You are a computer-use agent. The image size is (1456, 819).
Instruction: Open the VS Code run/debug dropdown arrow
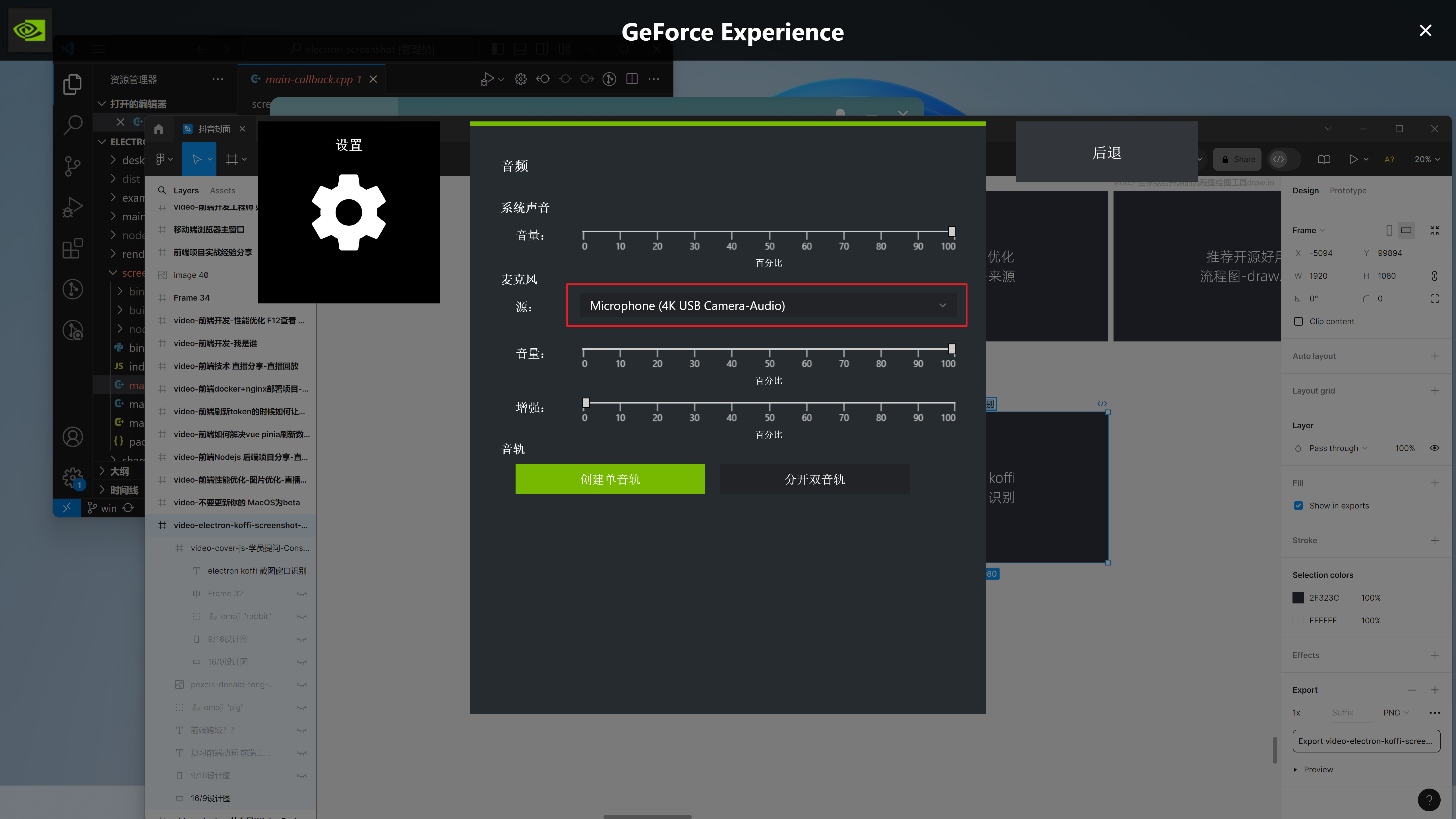click(x=501, y=79)
